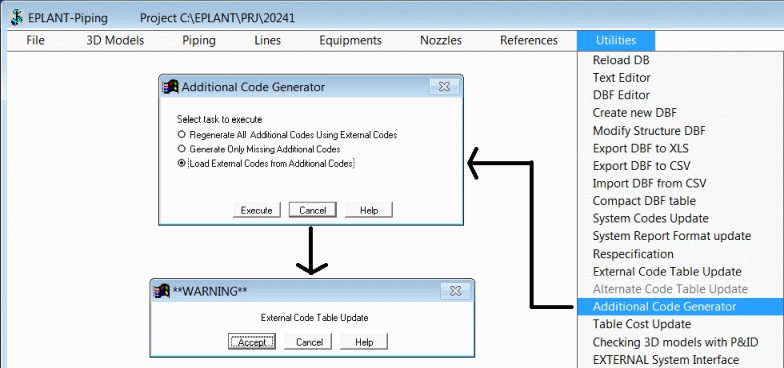784x368 pixels.
Task: Select Compact DBF table
Action: pos(644,201)
